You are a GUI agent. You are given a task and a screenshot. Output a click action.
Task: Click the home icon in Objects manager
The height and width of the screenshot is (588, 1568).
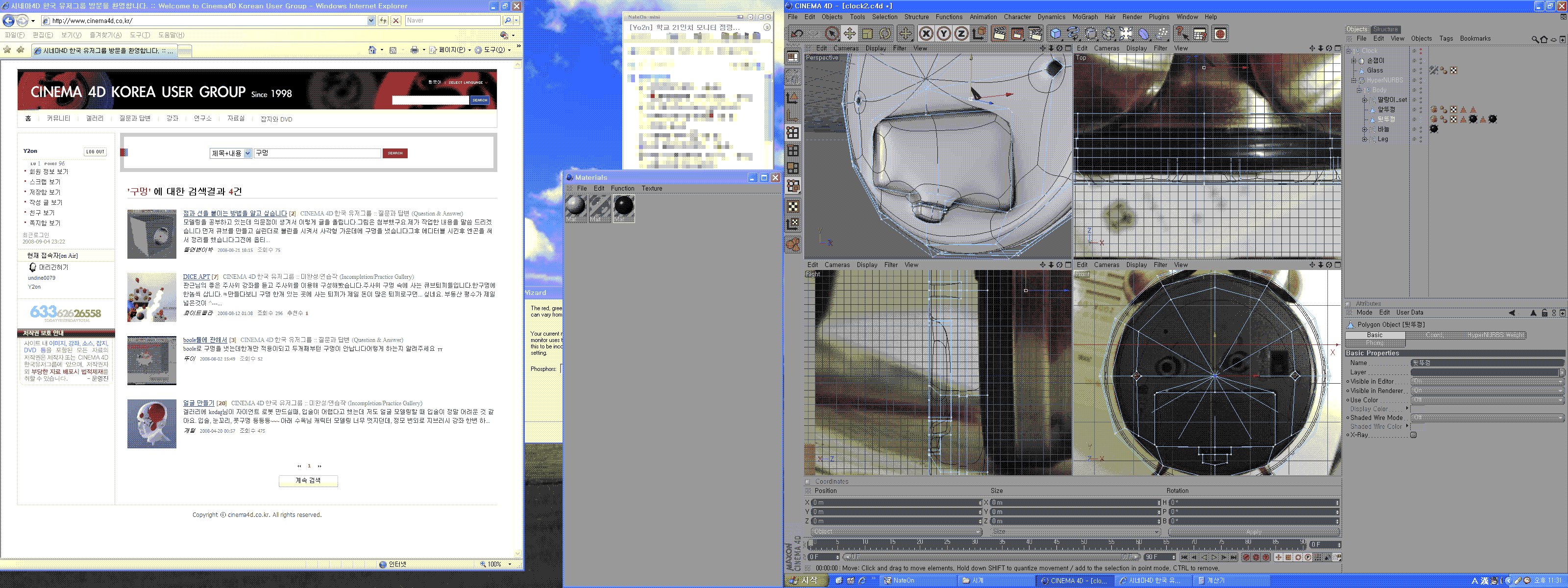click(x=1543, y=40)
